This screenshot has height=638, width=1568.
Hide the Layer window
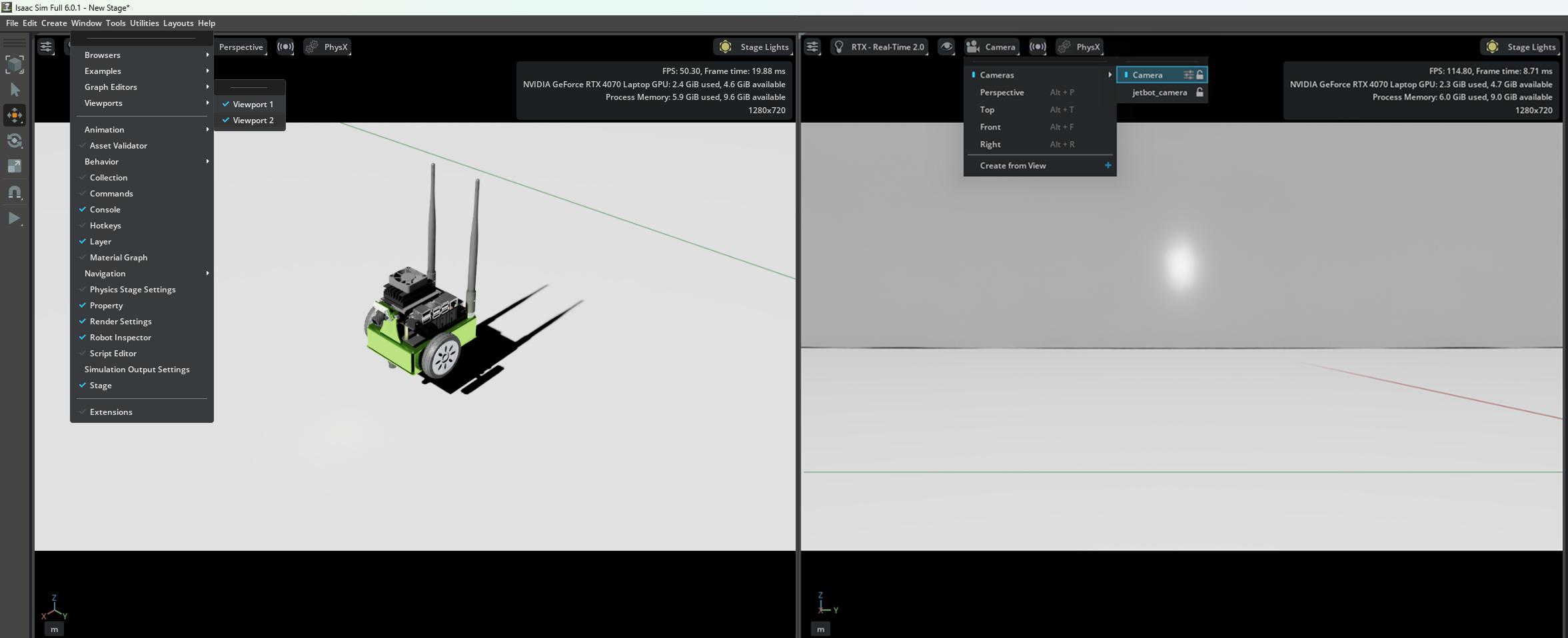tap(142, 242)
